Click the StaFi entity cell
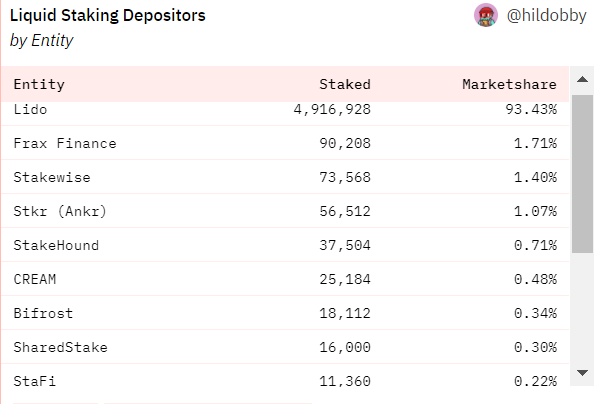 click(x=34, y=381)
